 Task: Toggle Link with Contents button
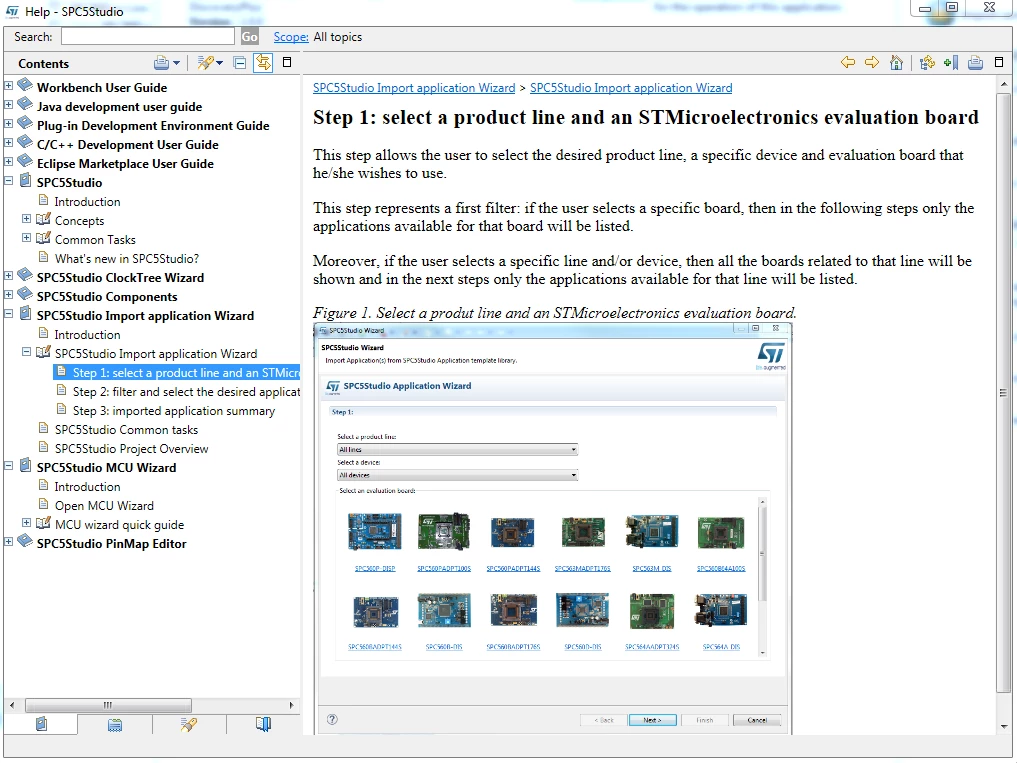263,63
